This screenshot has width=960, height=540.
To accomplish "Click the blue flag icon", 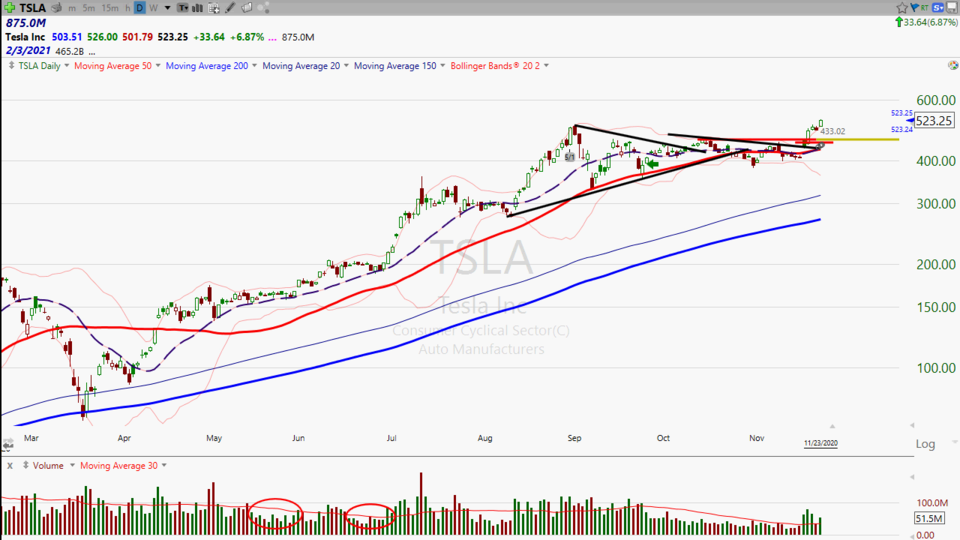I will [915, 7].
